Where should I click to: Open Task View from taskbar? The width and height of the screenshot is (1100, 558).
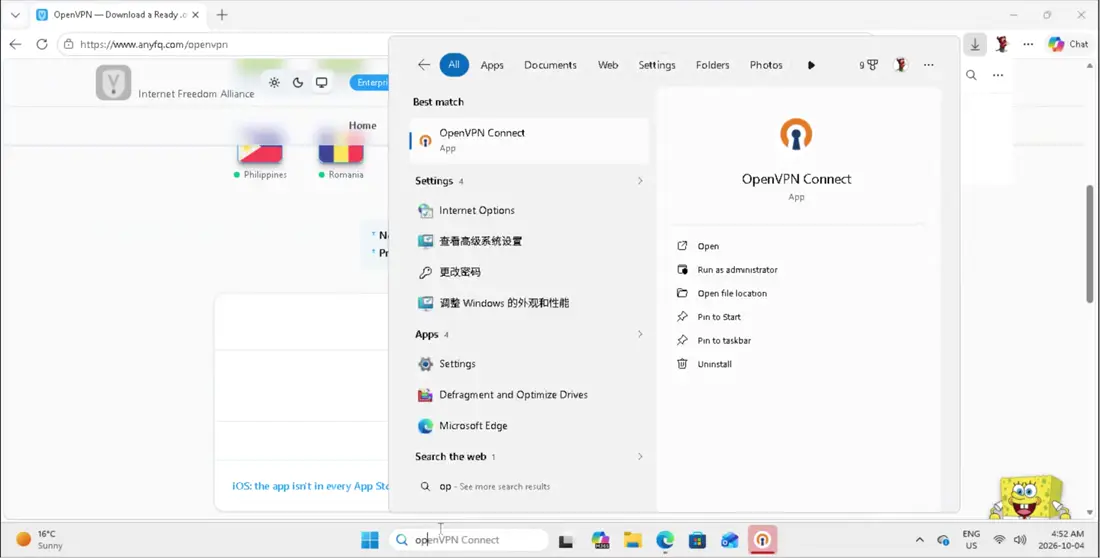[x=566, y=540]
